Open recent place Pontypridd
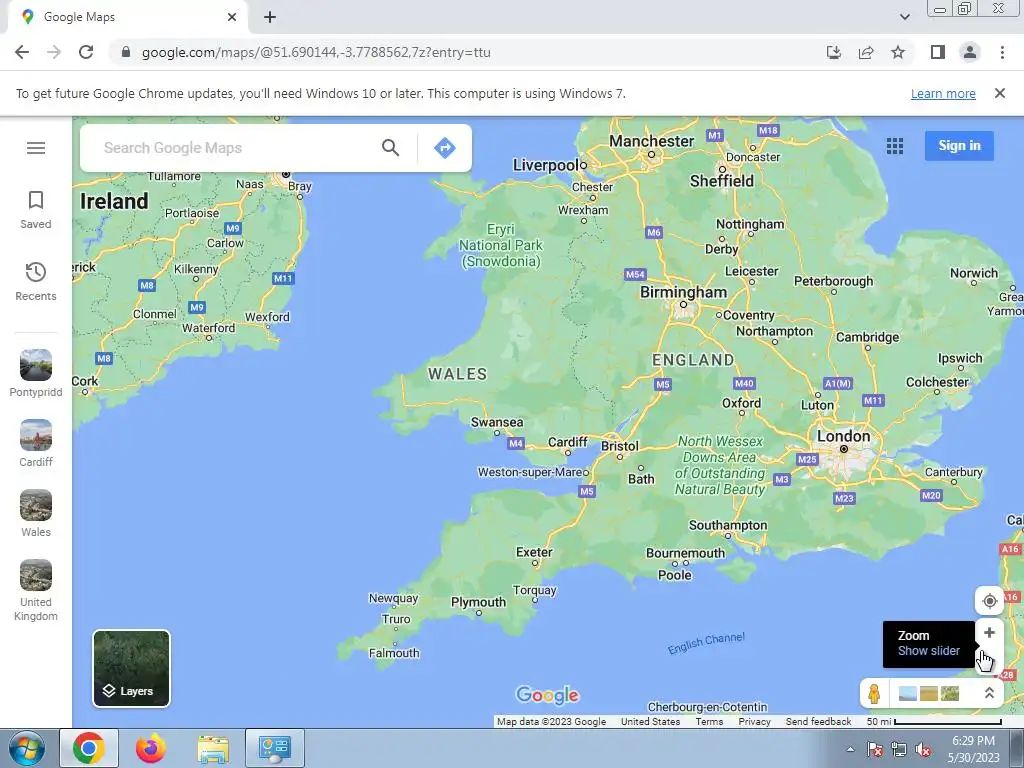This screenshot has width=1024, height=768. [36, 373]
